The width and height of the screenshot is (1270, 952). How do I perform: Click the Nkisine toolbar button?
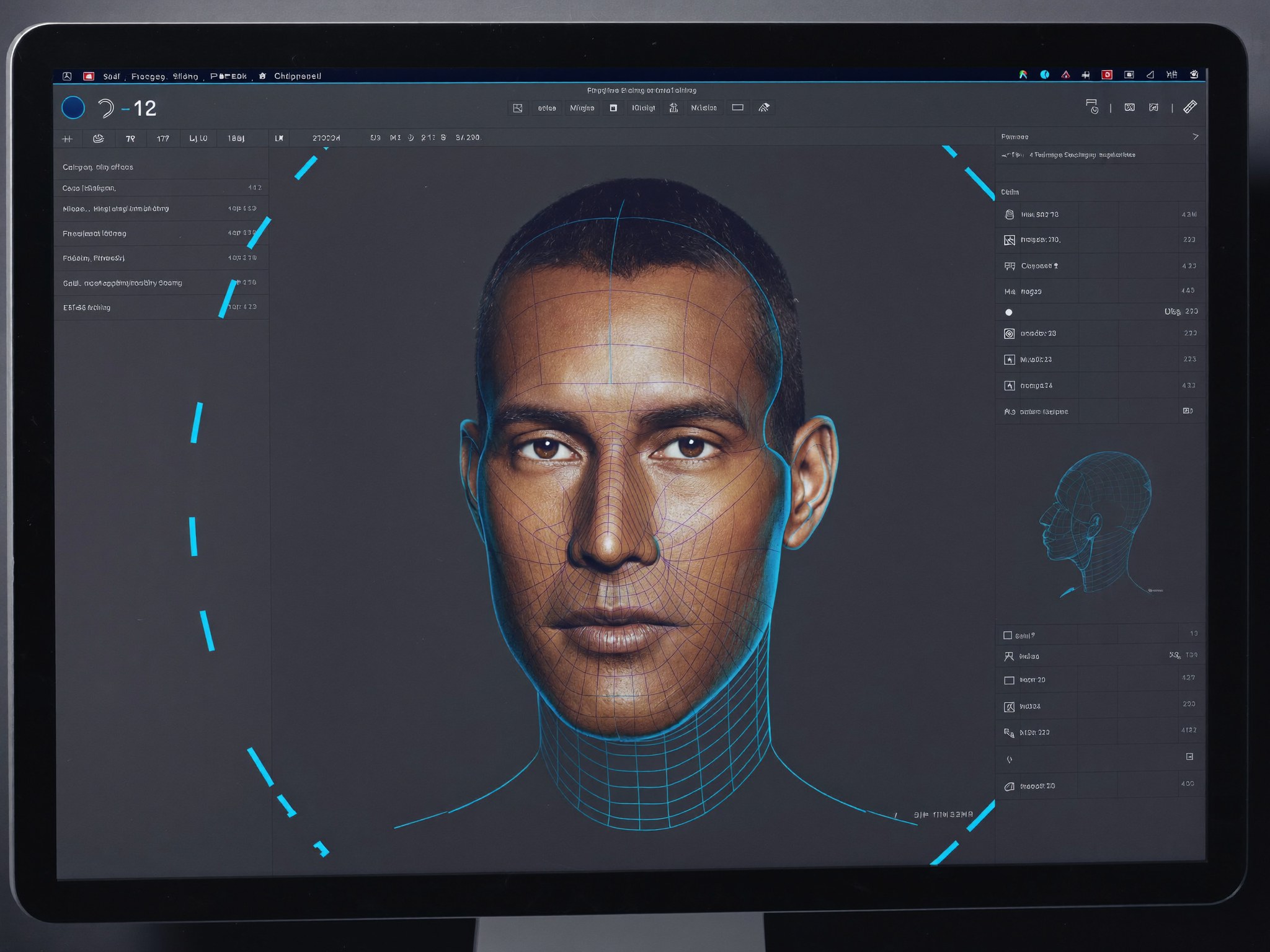coord(704,108)
